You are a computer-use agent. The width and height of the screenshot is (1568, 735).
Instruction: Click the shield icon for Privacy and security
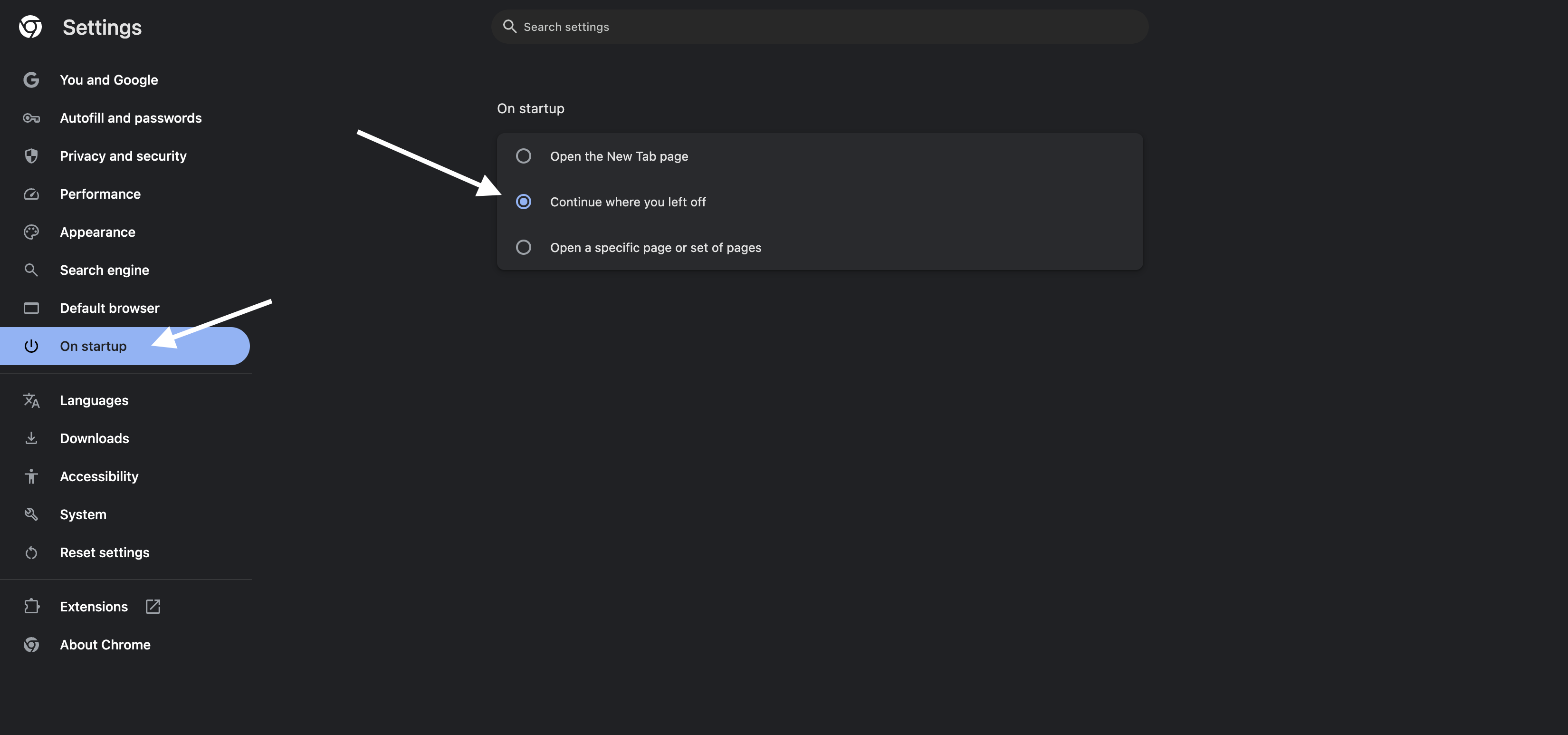pyautogui.click(x=31, y=156)
